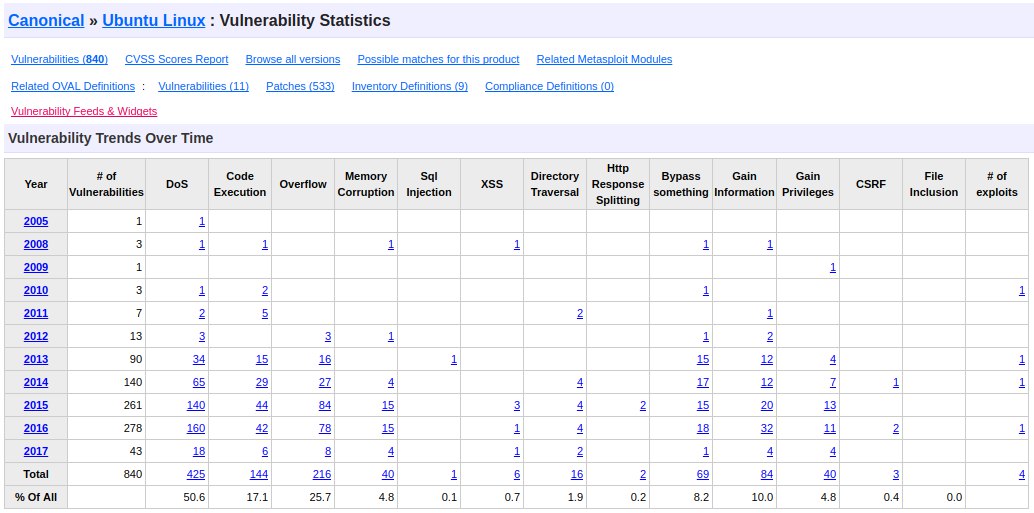Open 32 Gain Information entries for 2016
Image resolution: width=1034 pixels, height=513 pixels.
pos(767,429)
